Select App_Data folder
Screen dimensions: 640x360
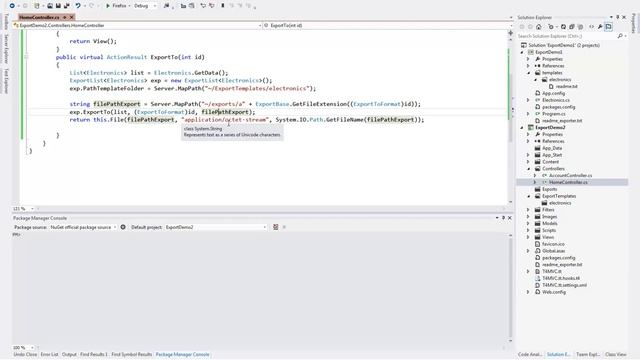[552, 148]
